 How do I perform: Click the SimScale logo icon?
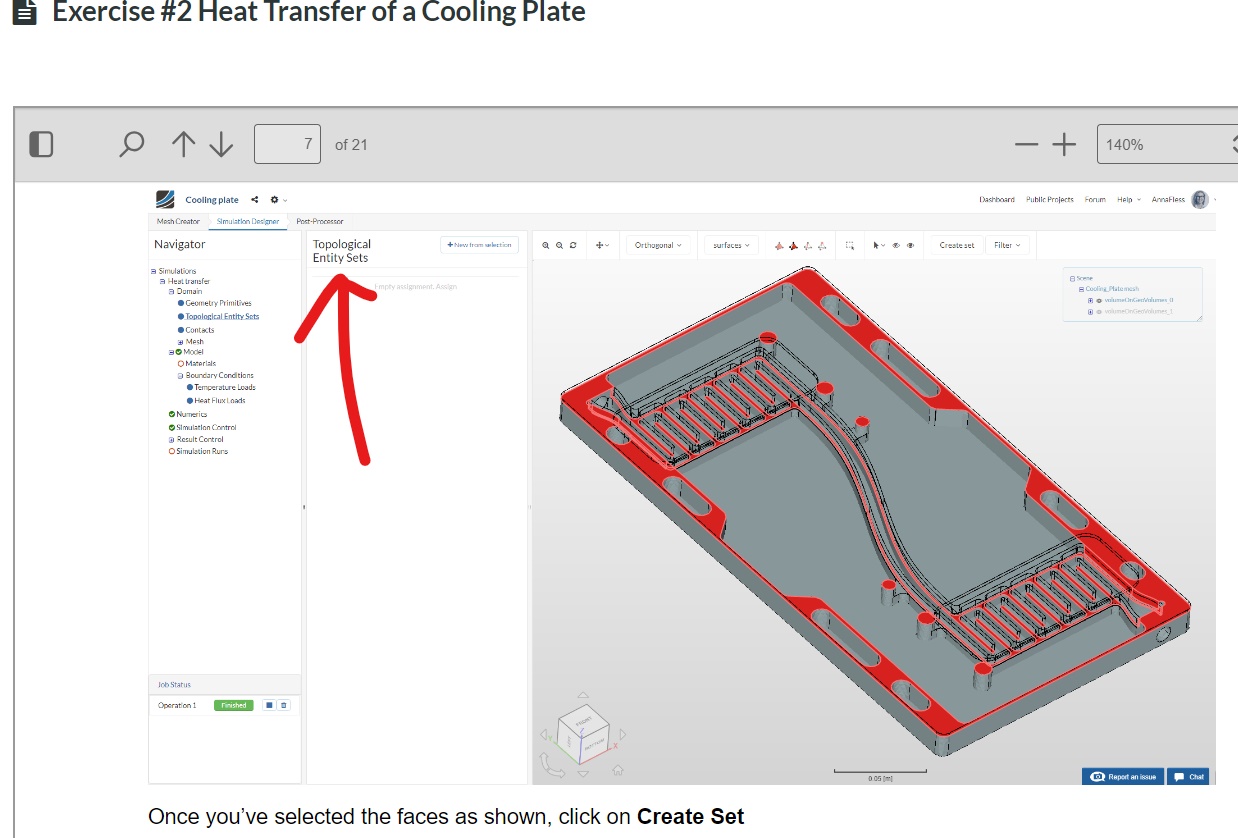165,199
